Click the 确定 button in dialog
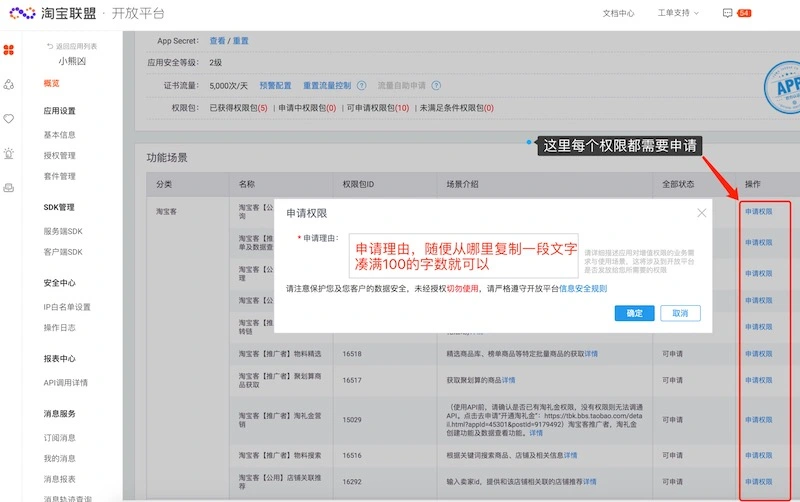The height and width of the screenshot is (502, 800). [634, 313]
